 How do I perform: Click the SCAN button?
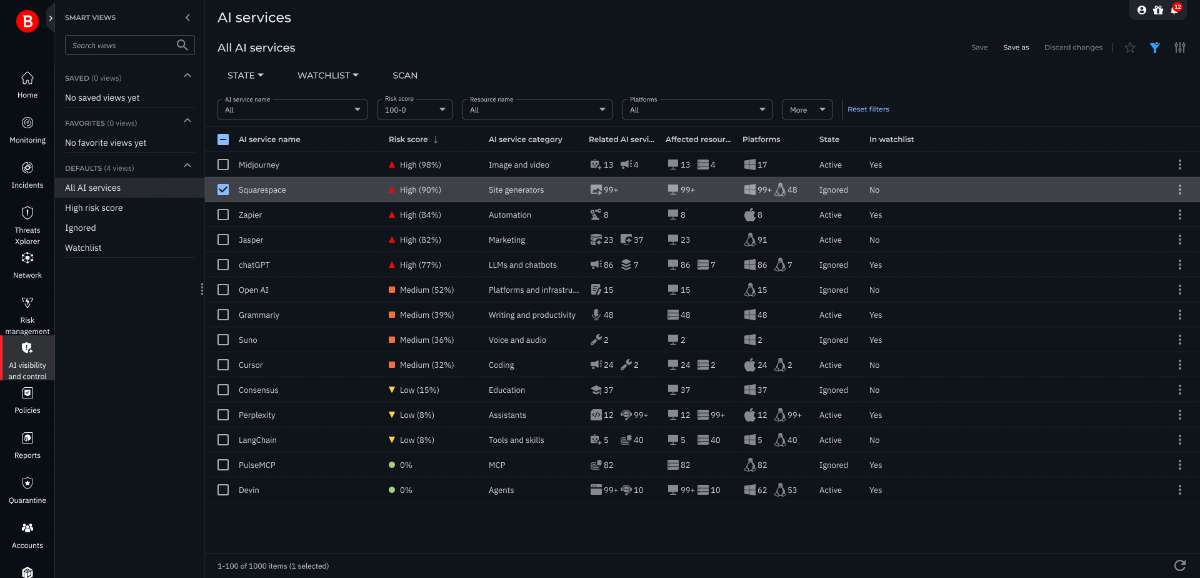405,75
